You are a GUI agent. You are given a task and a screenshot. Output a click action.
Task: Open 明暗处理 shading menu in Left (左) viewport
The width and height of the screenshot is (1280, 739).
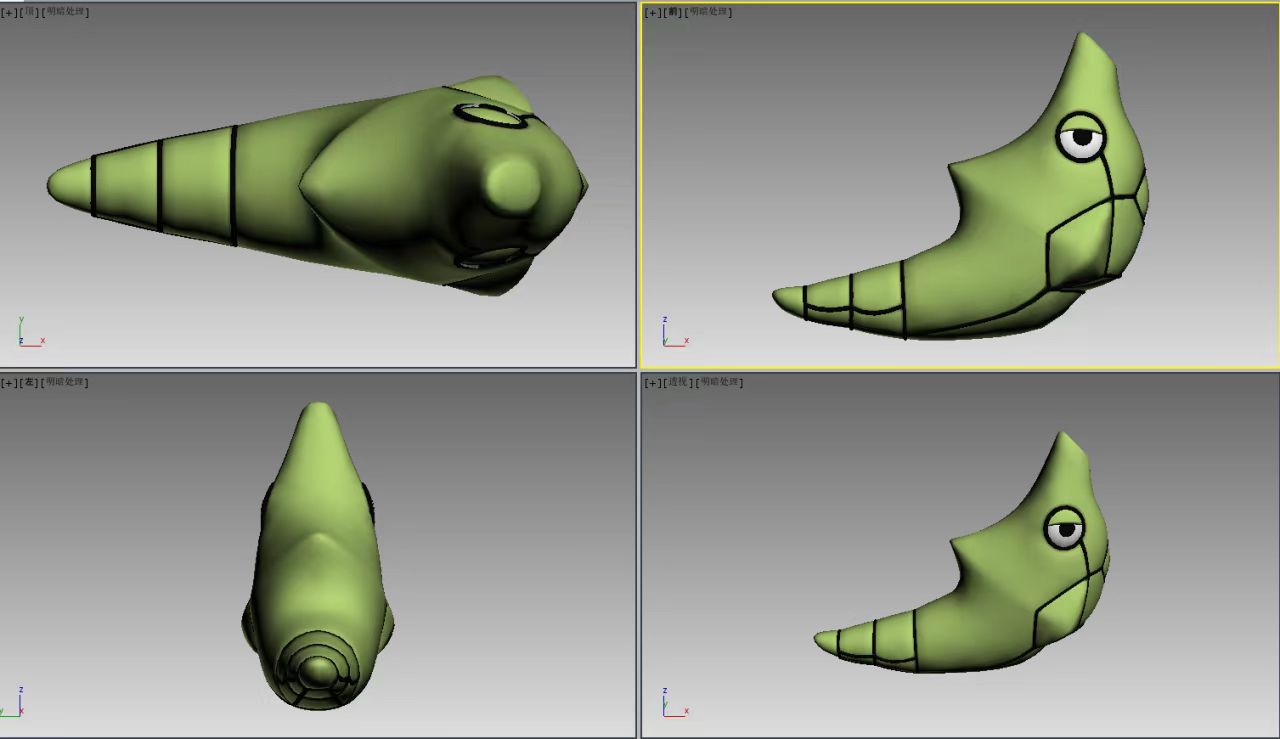[64, 382]
